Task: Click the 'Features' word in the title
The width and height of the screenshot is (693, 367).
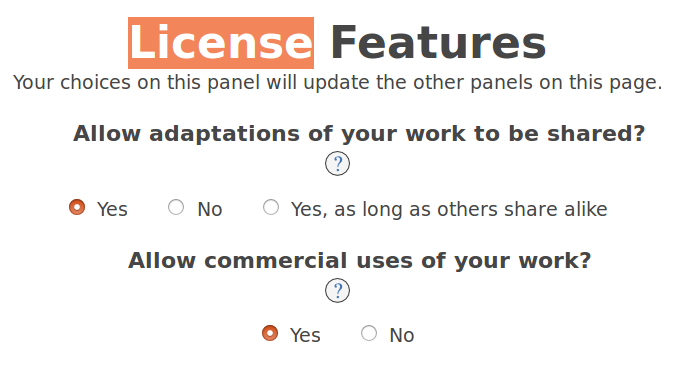Action: click(438, 43)
